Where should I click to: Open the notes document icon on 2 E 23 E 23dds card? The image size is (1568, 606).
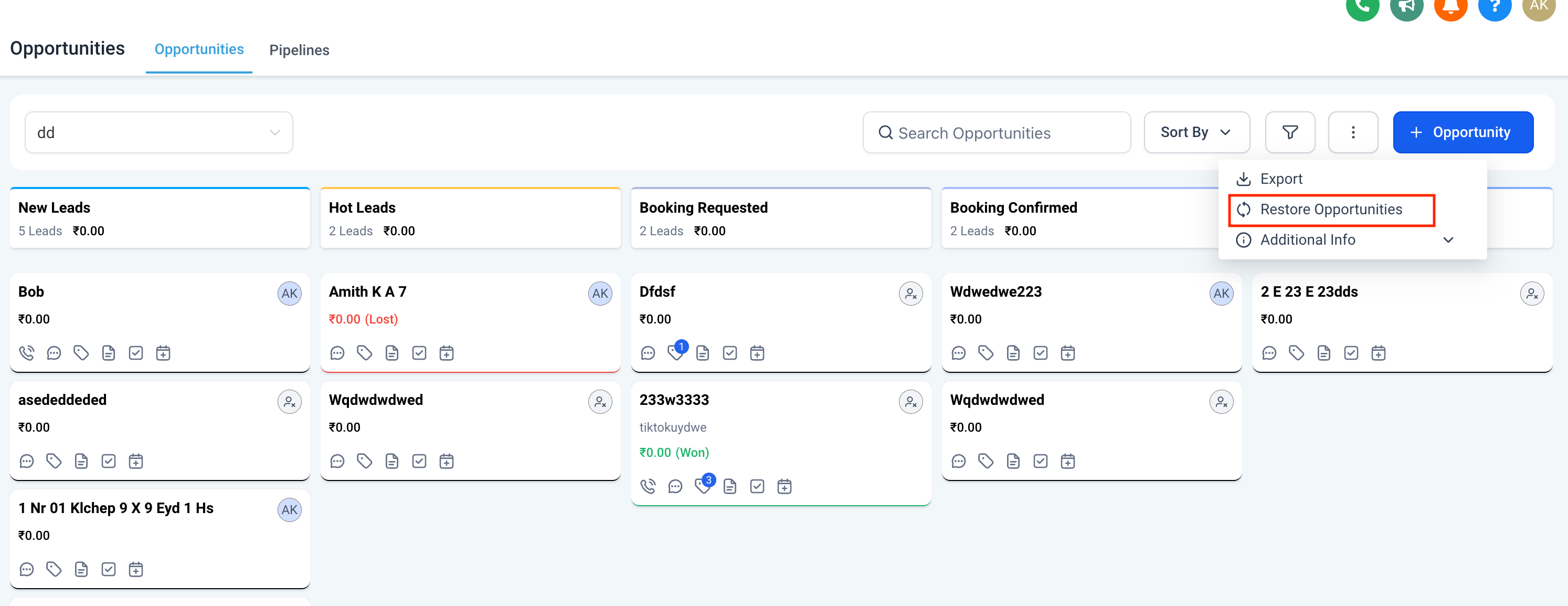[1323, 353]
